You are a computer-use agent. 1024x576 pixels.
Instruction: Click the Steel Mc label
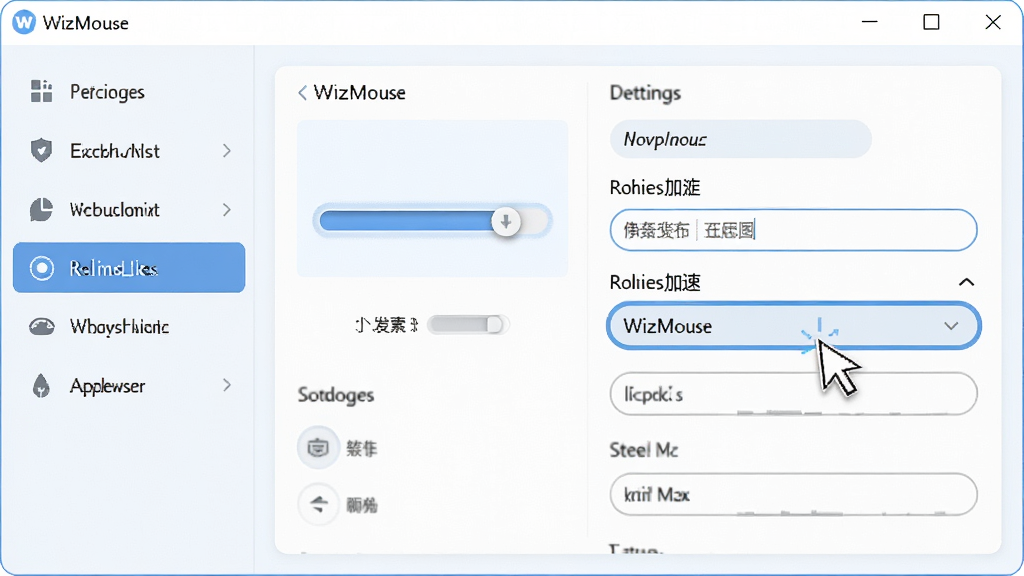coord(644,450)
